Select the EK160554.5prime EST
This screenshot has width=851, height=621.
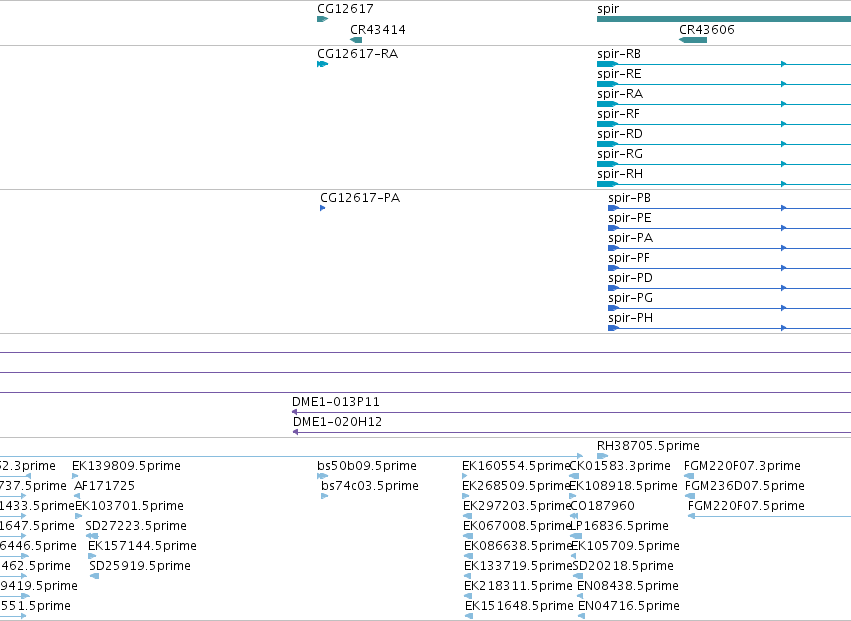(465, 476)
